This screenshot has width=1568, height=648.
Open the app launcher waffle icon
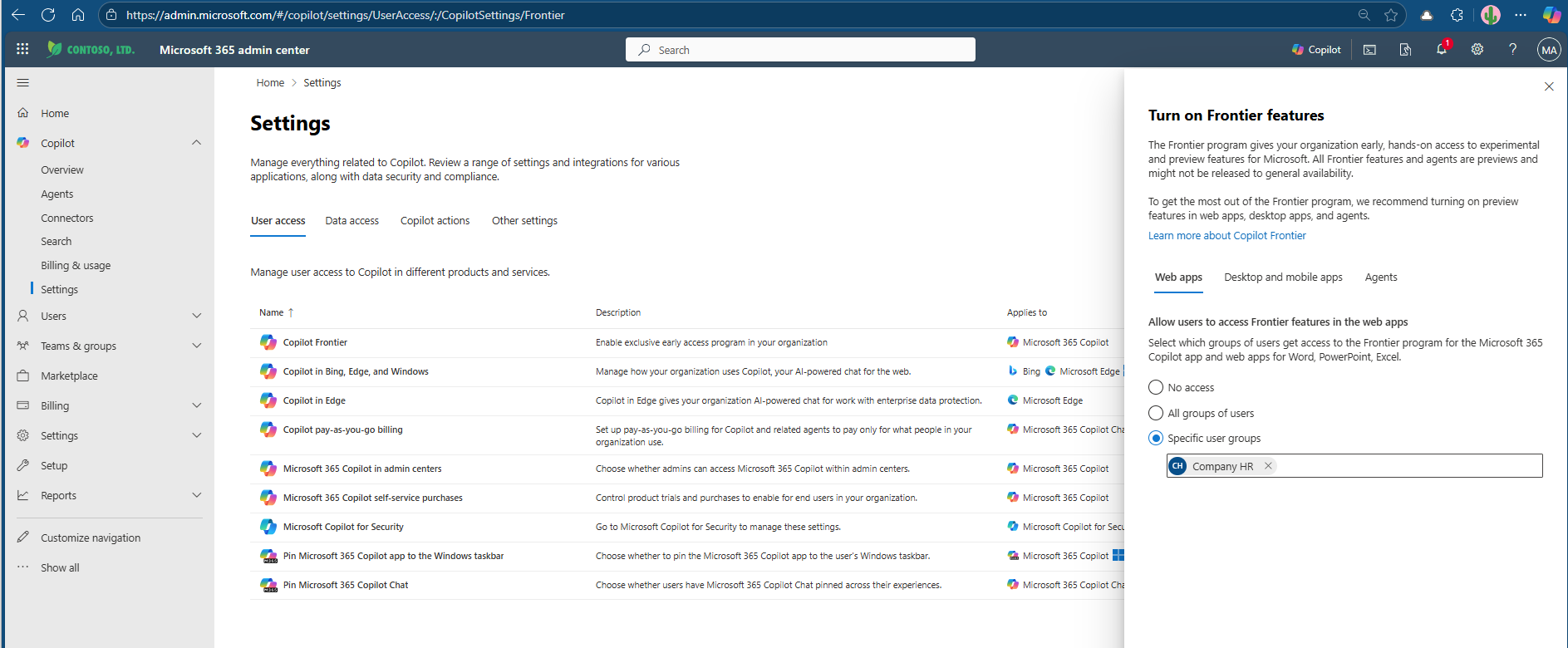click(22, 49)
